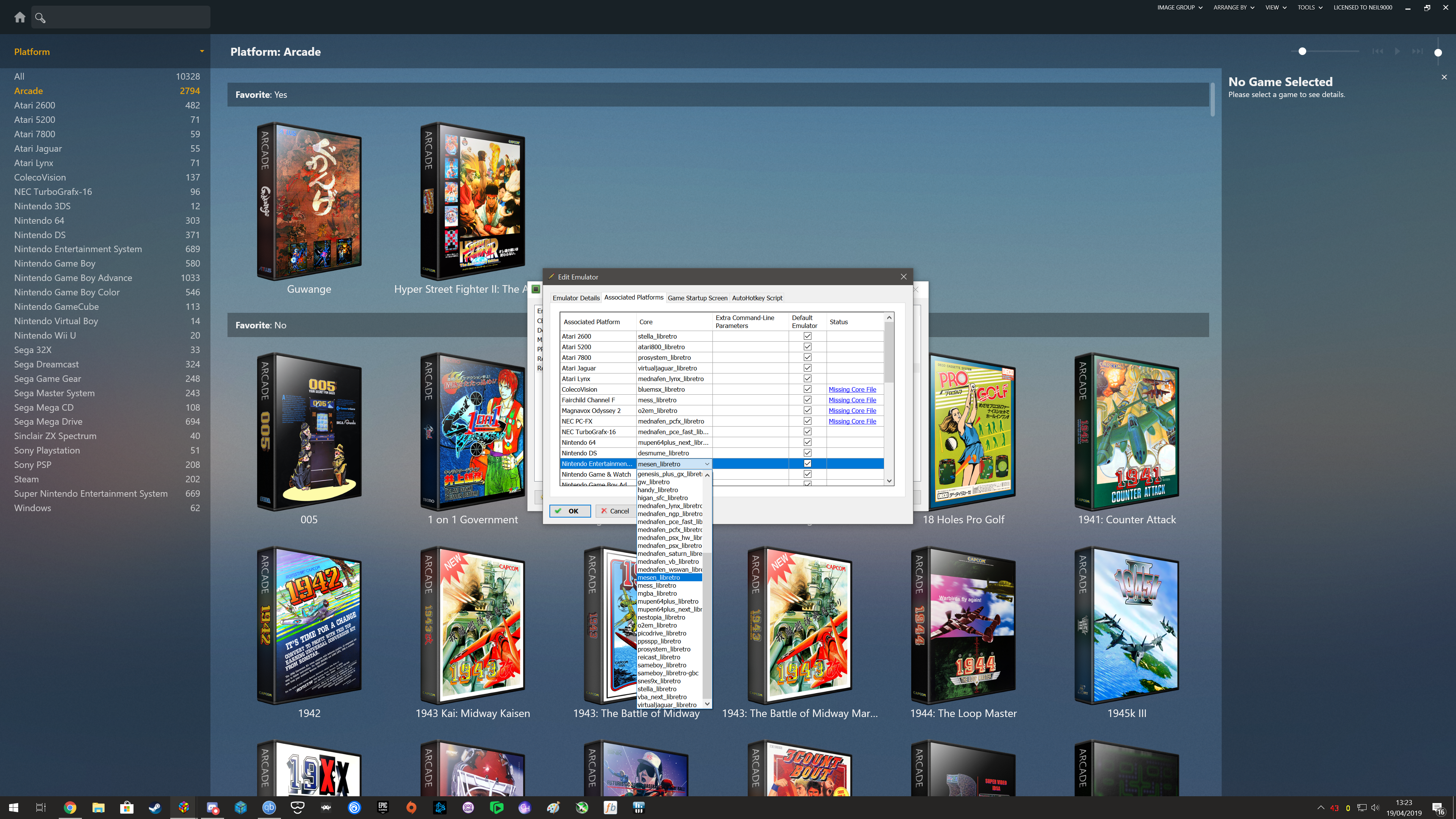This screenshot has width=1456, height=819.
Task: Launch Origin from the taskbar
Action: [x=411, y=807]
